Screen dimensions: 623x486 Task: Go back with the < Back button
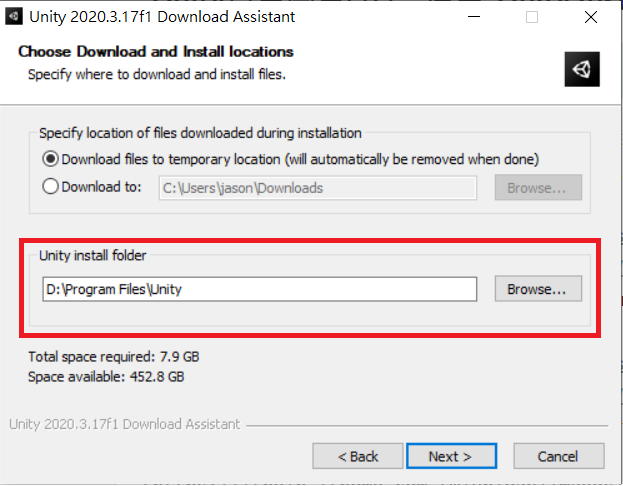point(358,456)
